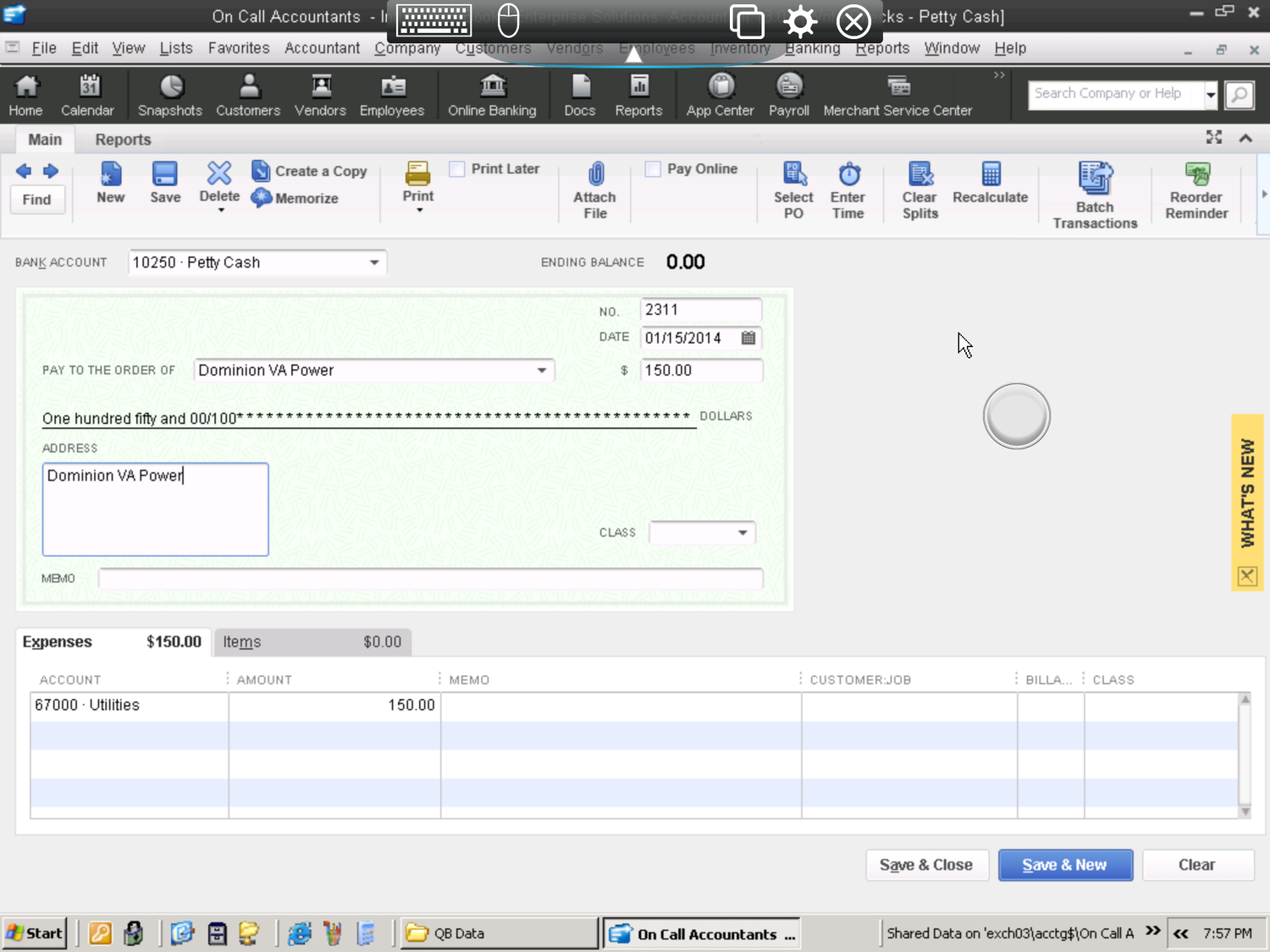Screen dimensions: 1270x952
Task: Click the Clear button
Action: point(1197,865)
